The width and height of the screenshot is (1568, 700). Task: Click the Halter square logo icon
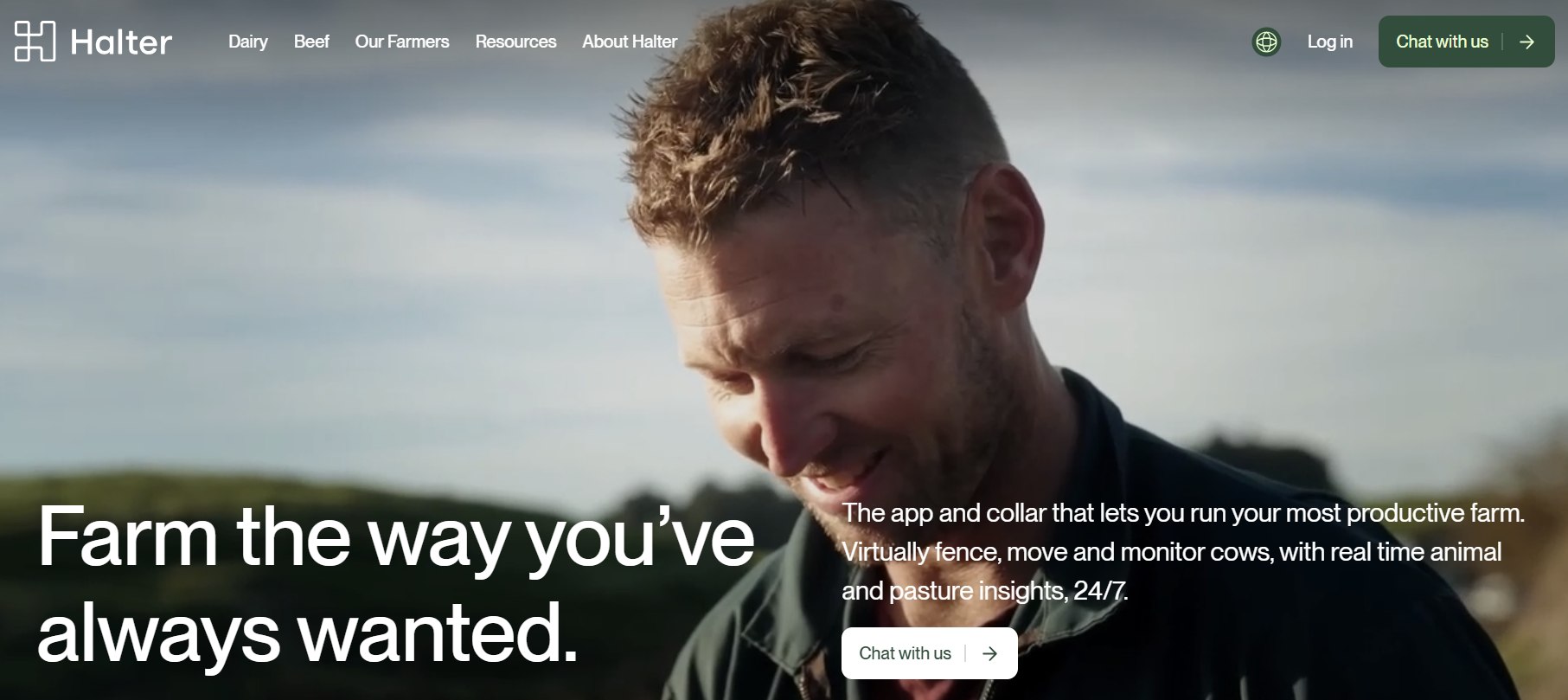click(35, 42)
